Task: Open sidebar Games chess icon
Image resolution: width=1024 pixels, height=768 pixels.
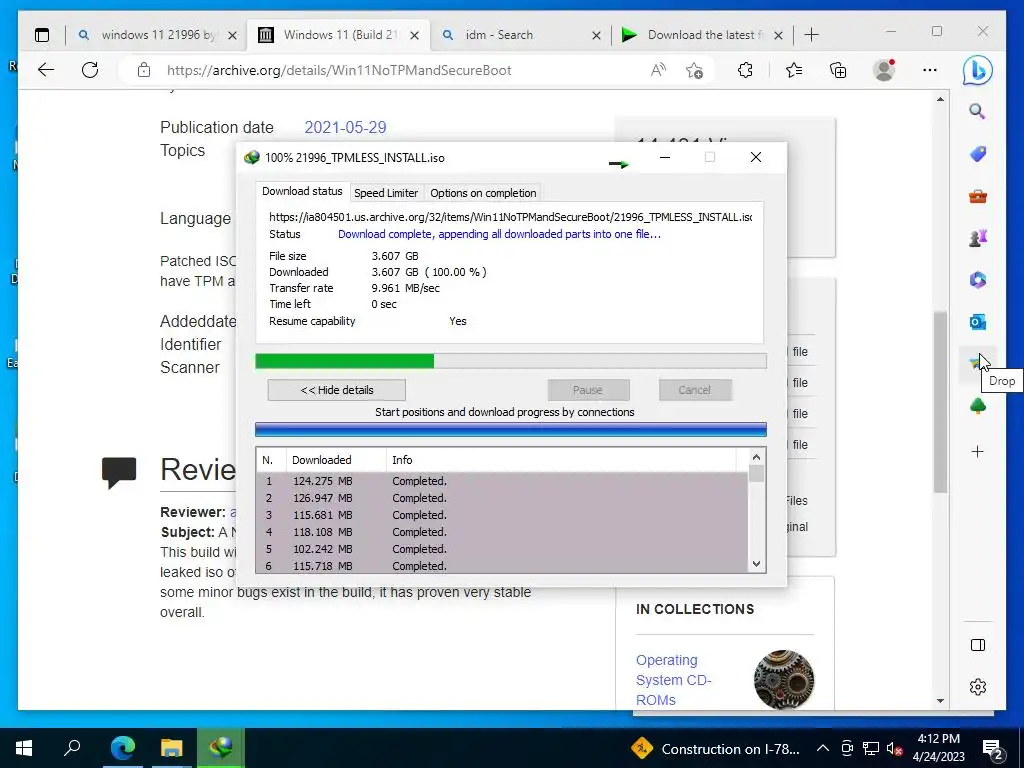Action: 978,238
